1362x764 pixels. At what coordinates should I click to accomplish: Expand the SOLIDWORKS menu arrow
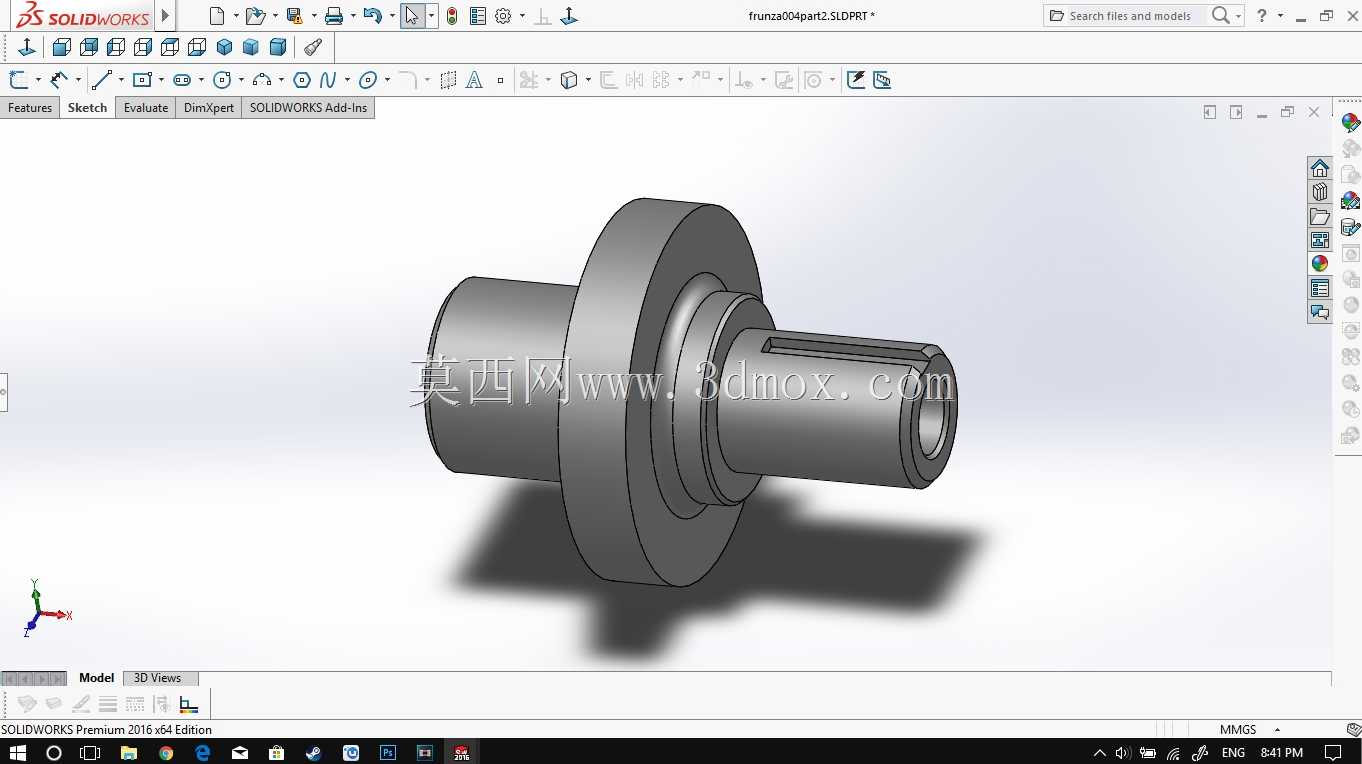point(166,16)
